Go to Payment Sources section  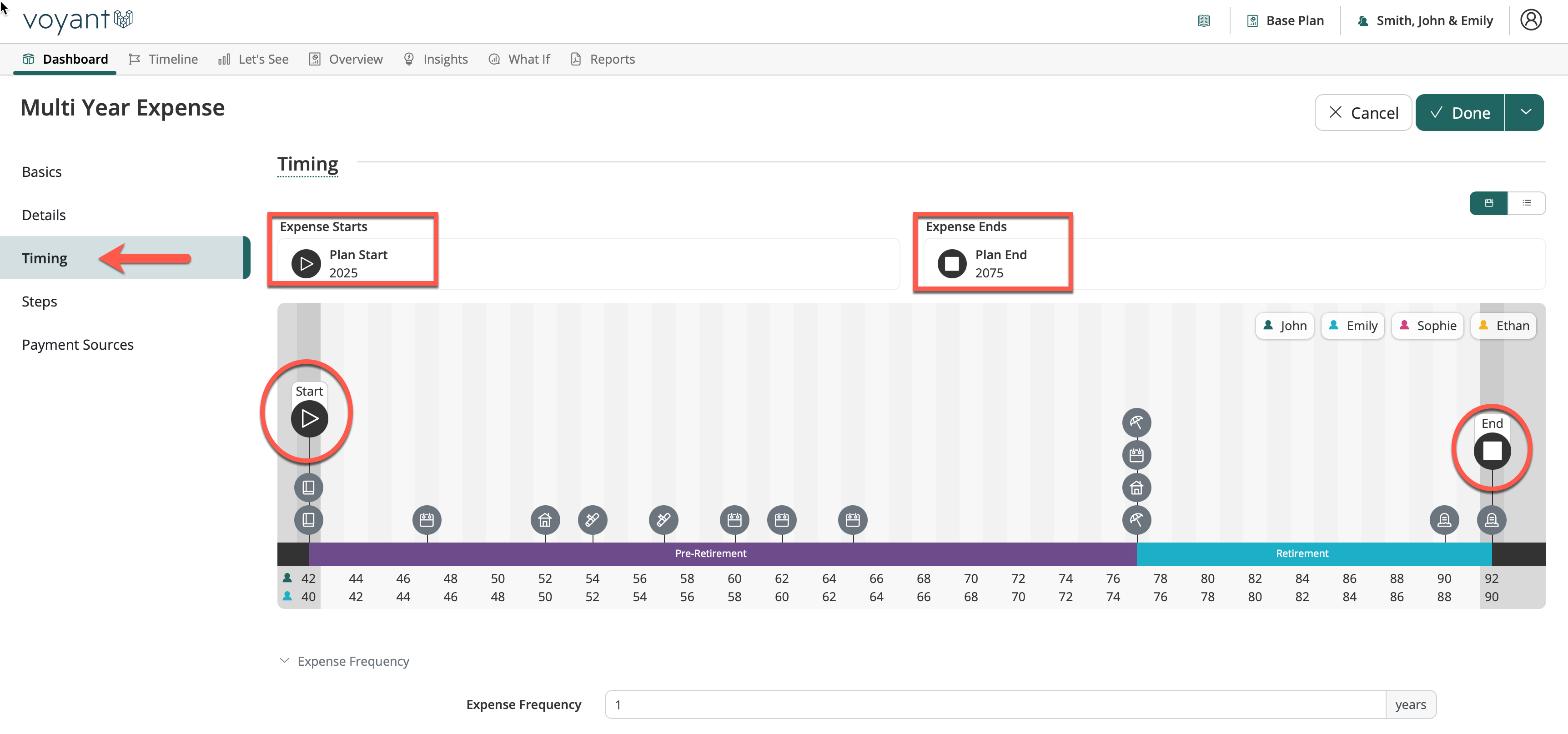(77, 344)
